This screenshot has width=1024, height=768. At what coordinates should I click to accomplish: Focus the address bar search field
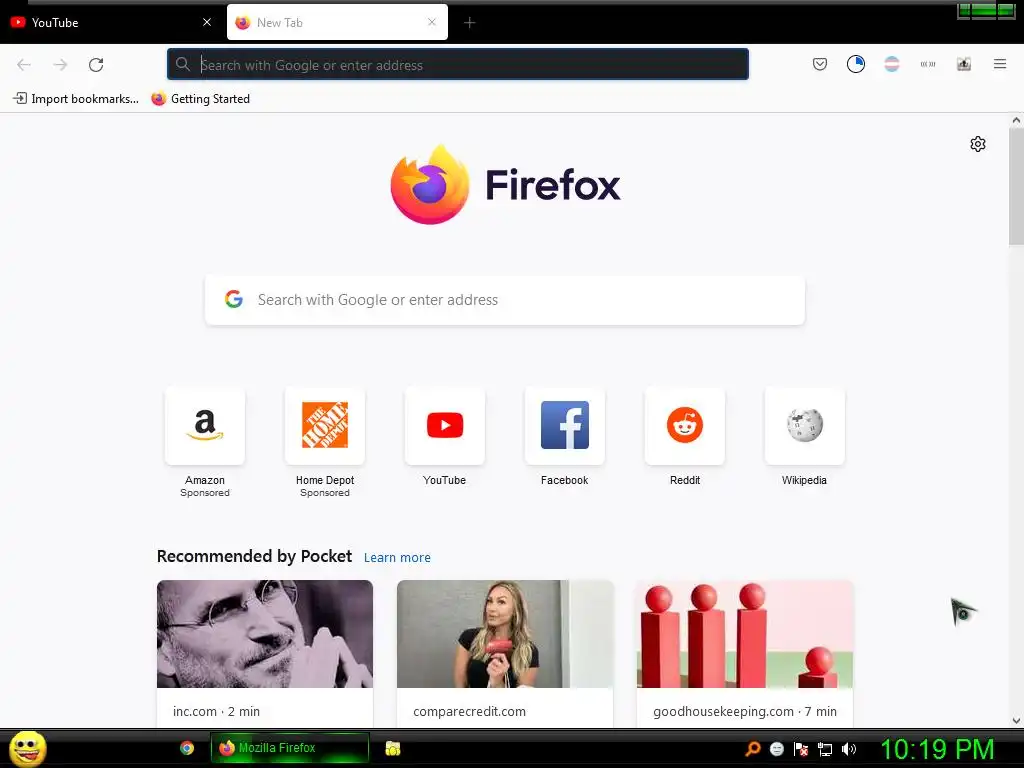(x=458, y=64)
